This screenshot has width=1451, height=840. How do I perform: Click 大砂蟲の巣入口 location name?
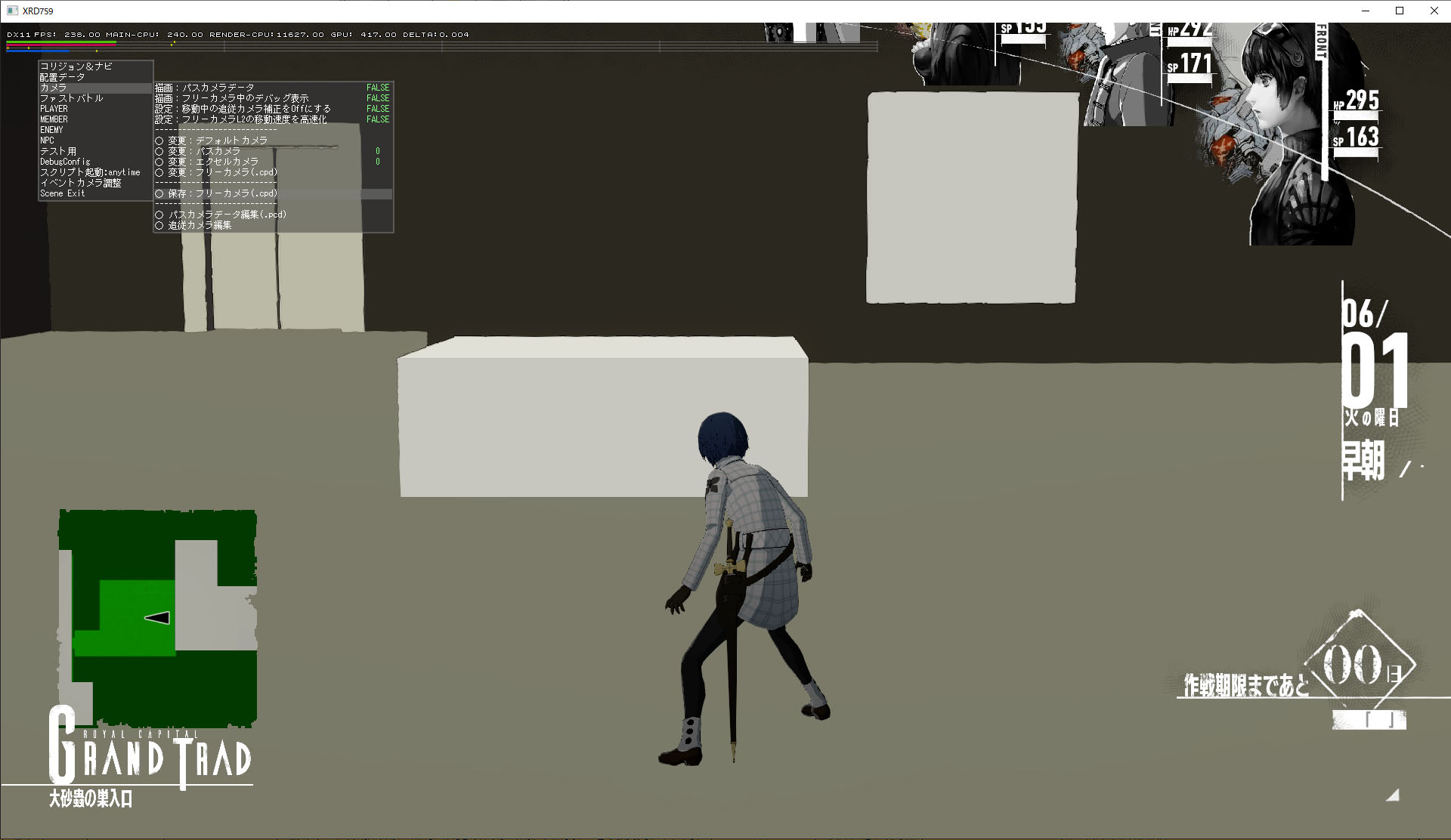pyautogui.click(x=91, y=798)
